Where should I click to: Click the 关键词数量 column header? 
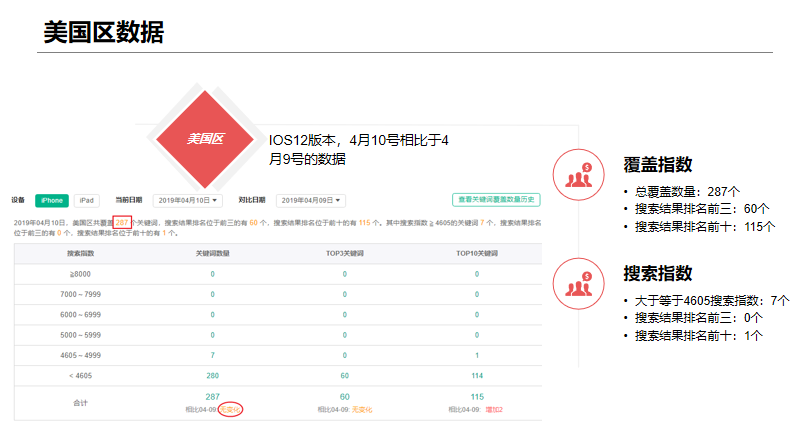(212, 254)
